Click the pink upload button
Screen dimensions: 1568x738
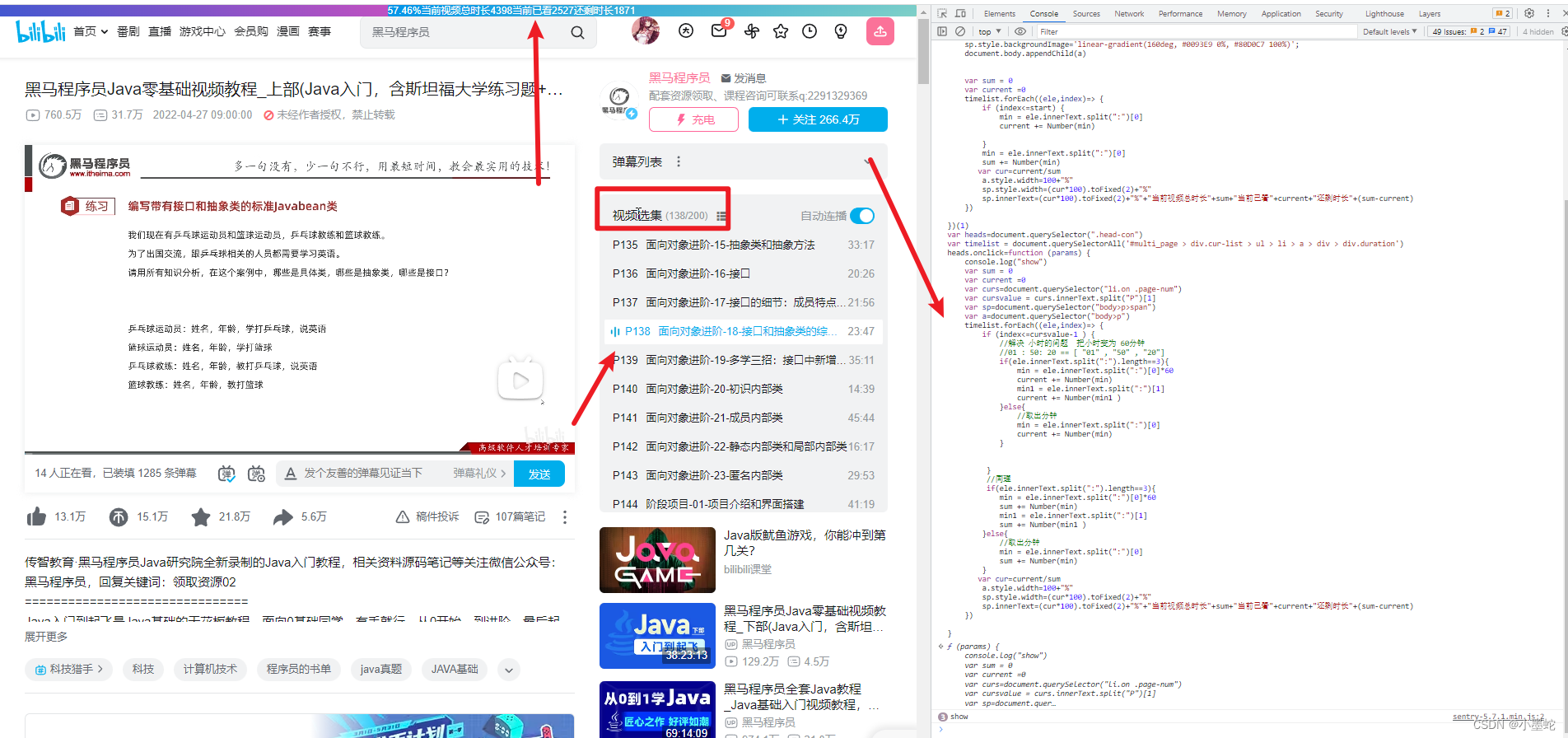(x=880, y=31)
